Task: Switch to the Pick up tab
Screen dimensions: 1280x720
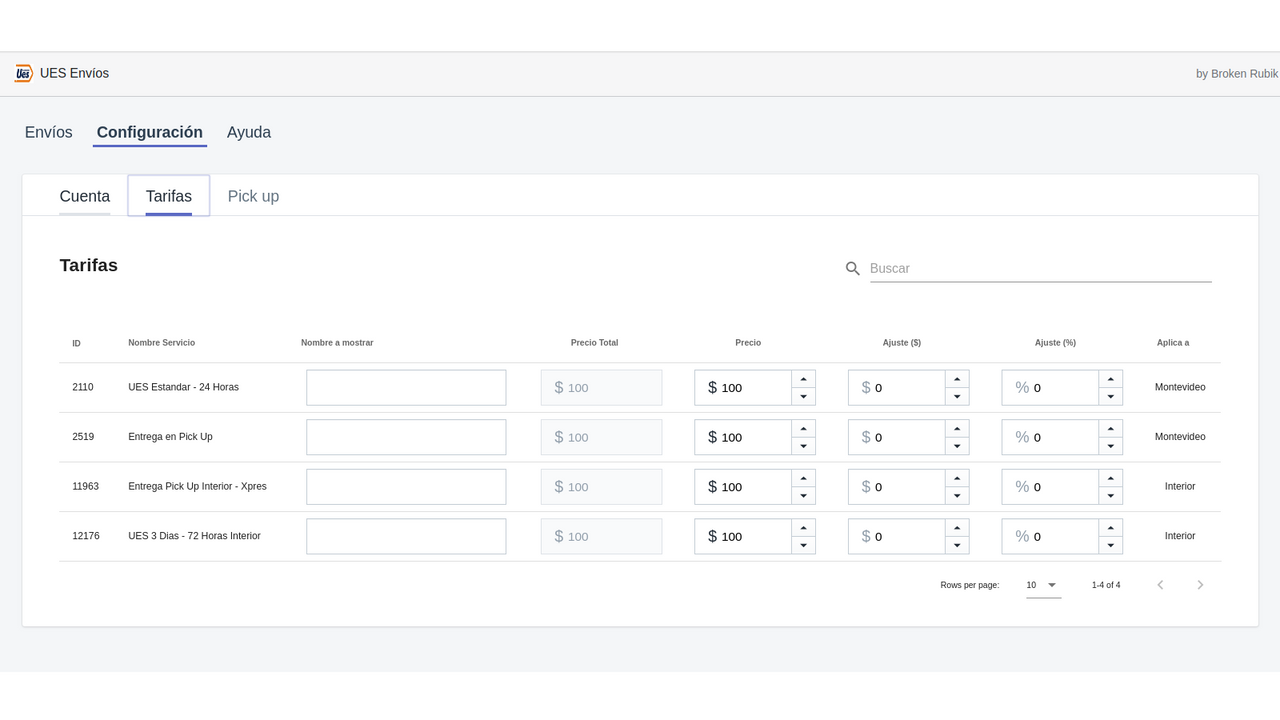Action: [253, 196]
